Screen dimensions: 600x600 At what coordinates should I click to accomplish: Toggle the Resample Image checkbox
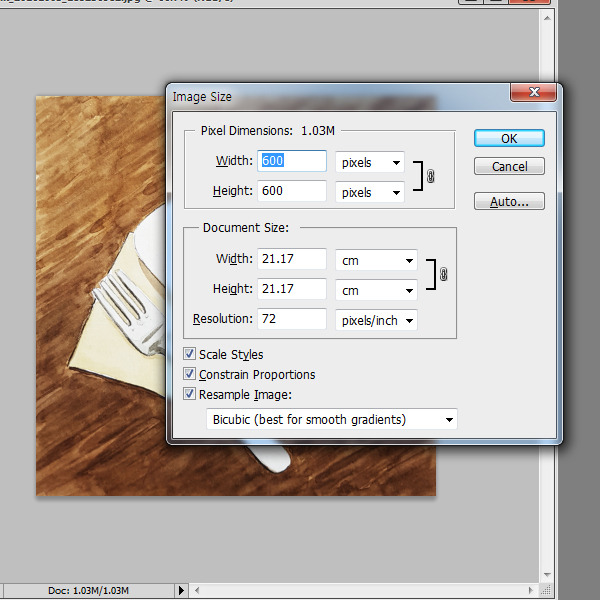coord(189,393)
